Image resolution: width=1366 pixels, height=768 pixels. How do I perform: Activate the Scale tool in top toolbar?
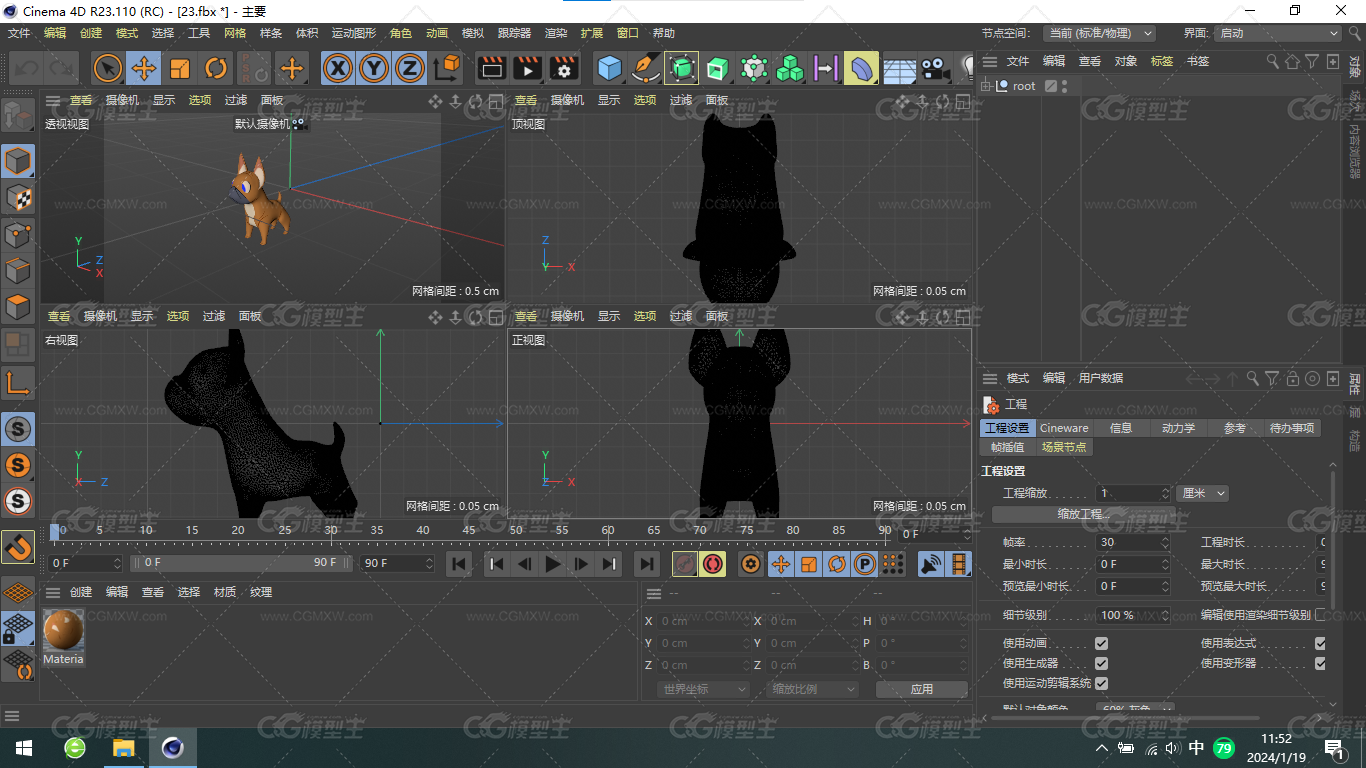(x=180, y=68)
